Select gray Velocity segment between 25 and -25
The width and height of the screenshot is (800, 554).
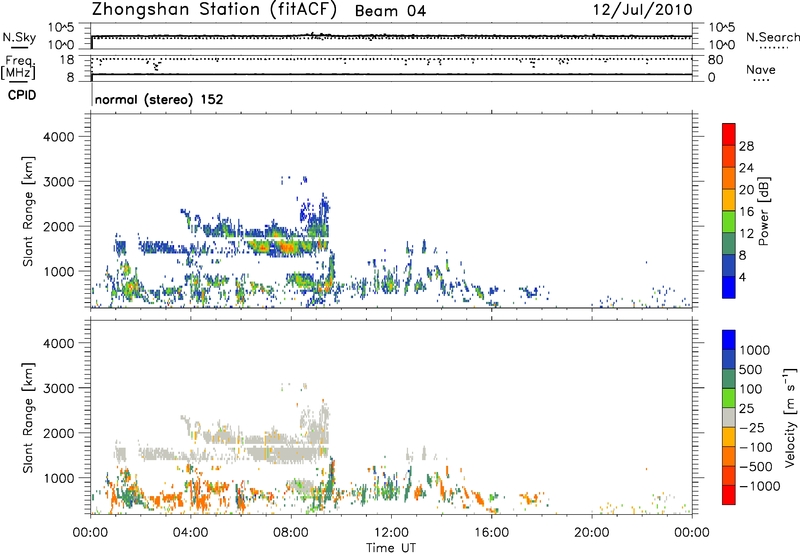(729, 417)
